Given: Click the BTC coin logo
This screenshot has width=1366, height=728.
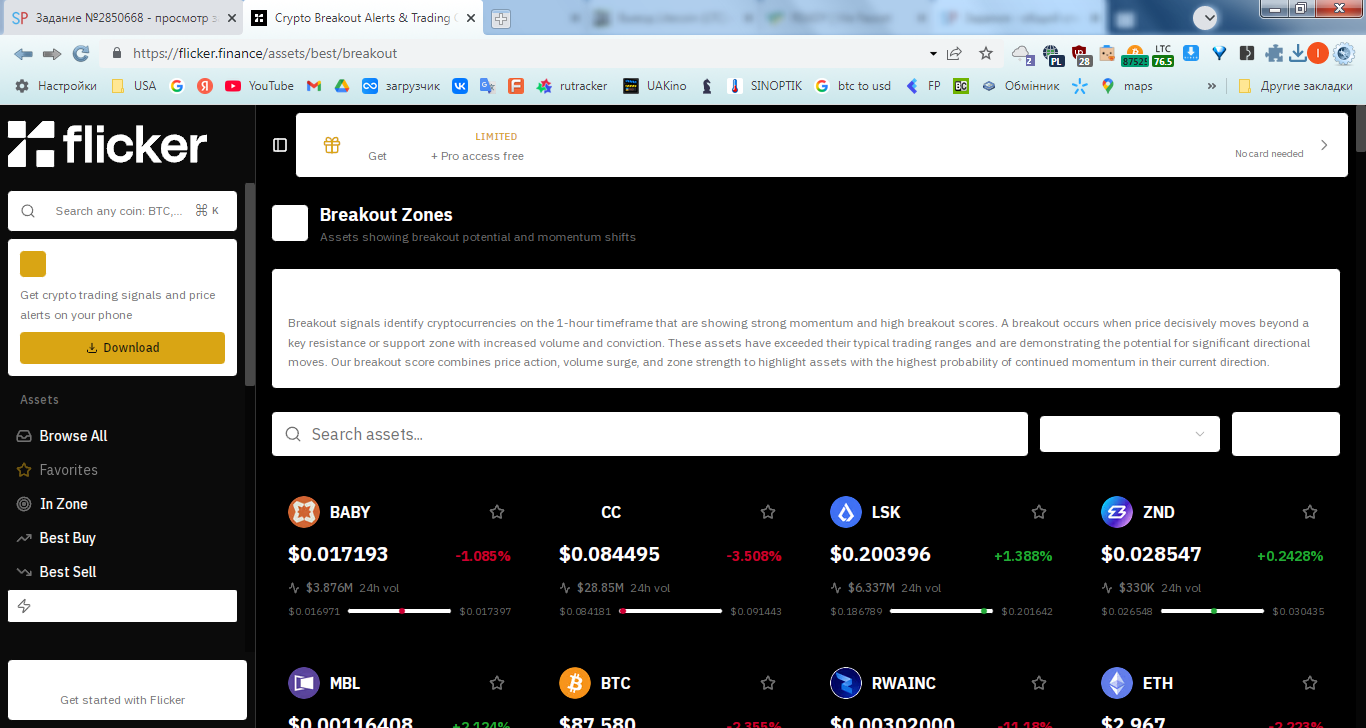Looking at the screenshot, I should pos(575,683).
